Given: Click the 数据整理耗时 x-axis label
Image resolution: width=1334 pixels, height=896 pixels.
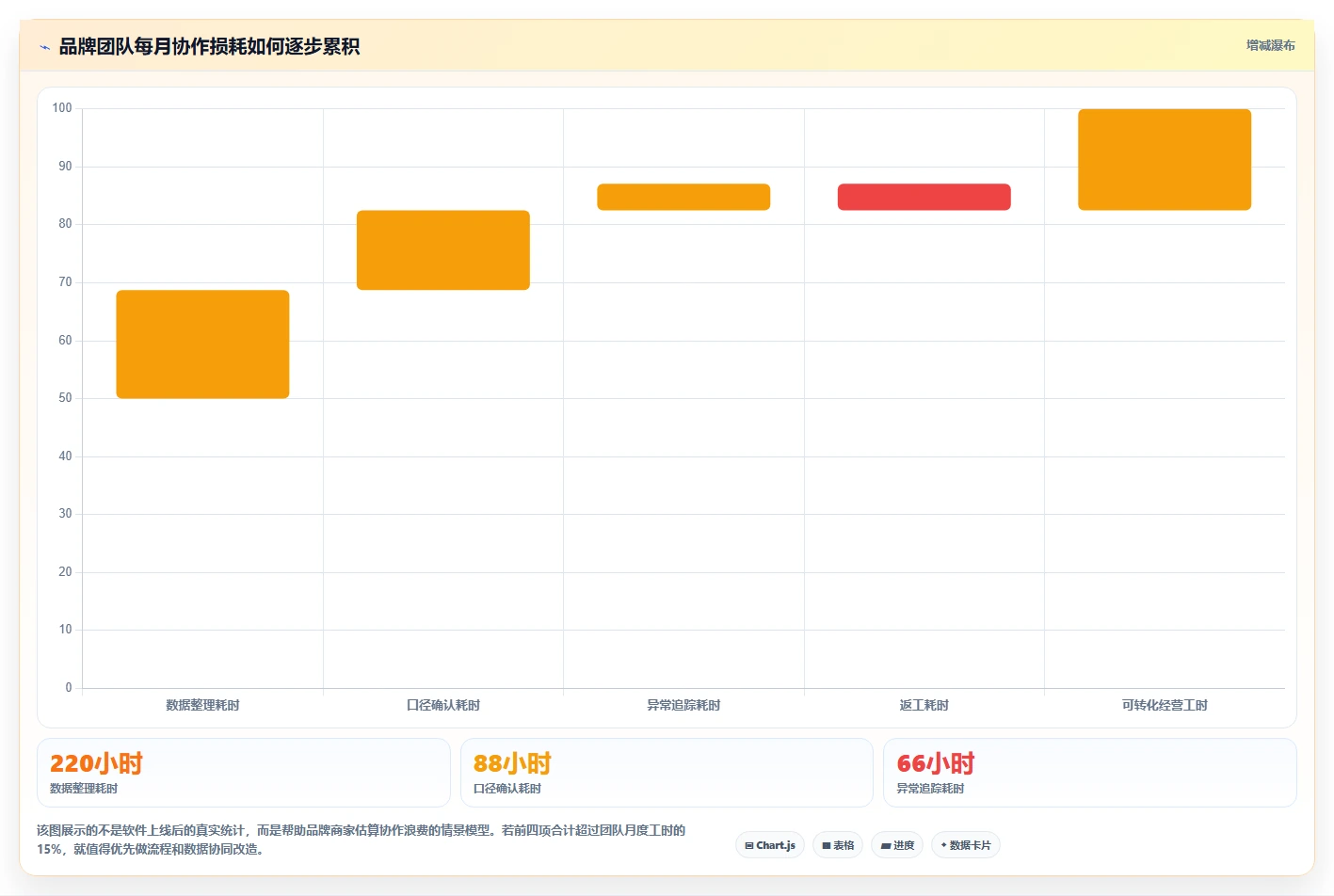Looking at the screenshot, I should point(202,705).
